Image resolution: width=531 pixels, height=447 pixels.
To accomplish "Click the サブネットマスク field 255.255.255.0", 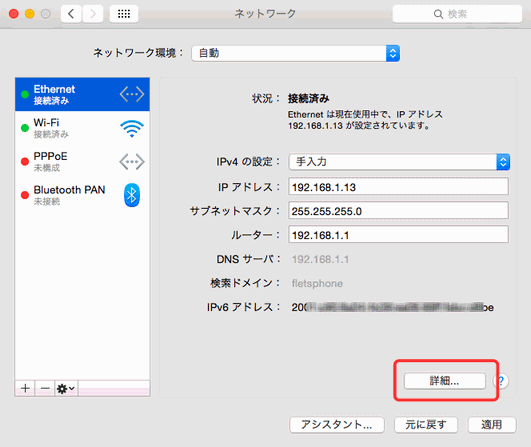I will click(398, 211).
